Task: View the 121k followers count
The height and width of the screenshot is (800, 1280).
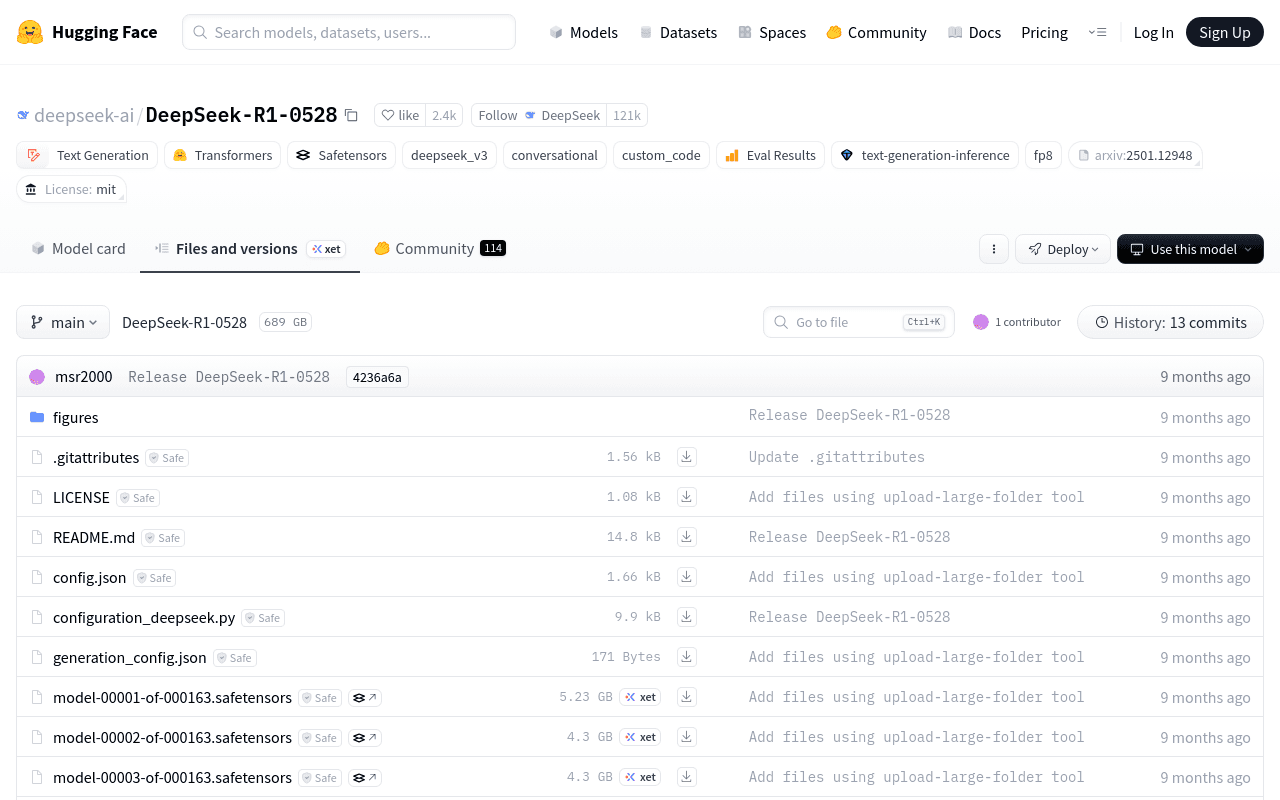Action: coord(627,115)
